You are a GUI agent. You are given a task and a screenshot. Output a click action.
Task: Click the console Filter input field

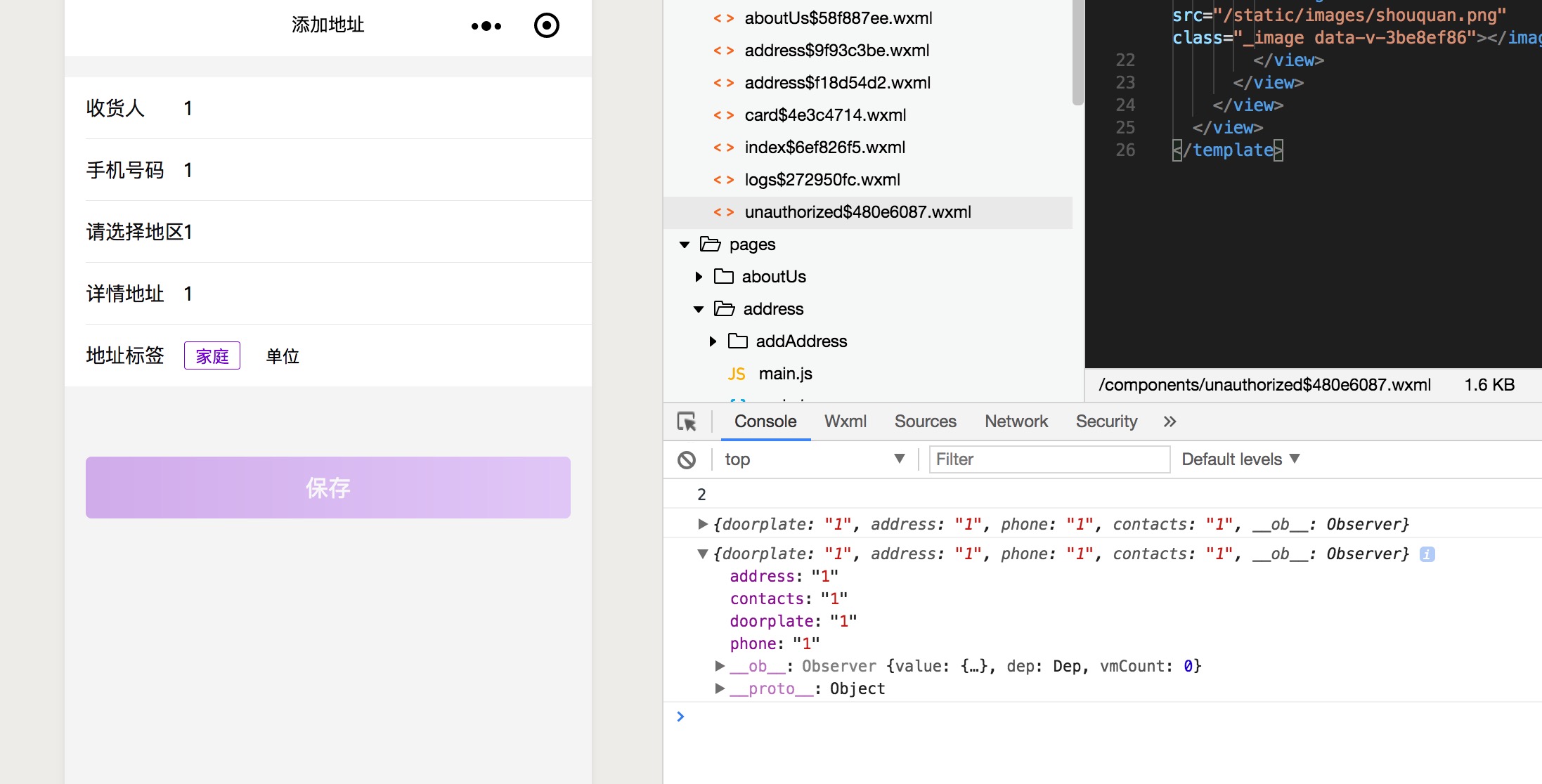tap(1049, 459)
